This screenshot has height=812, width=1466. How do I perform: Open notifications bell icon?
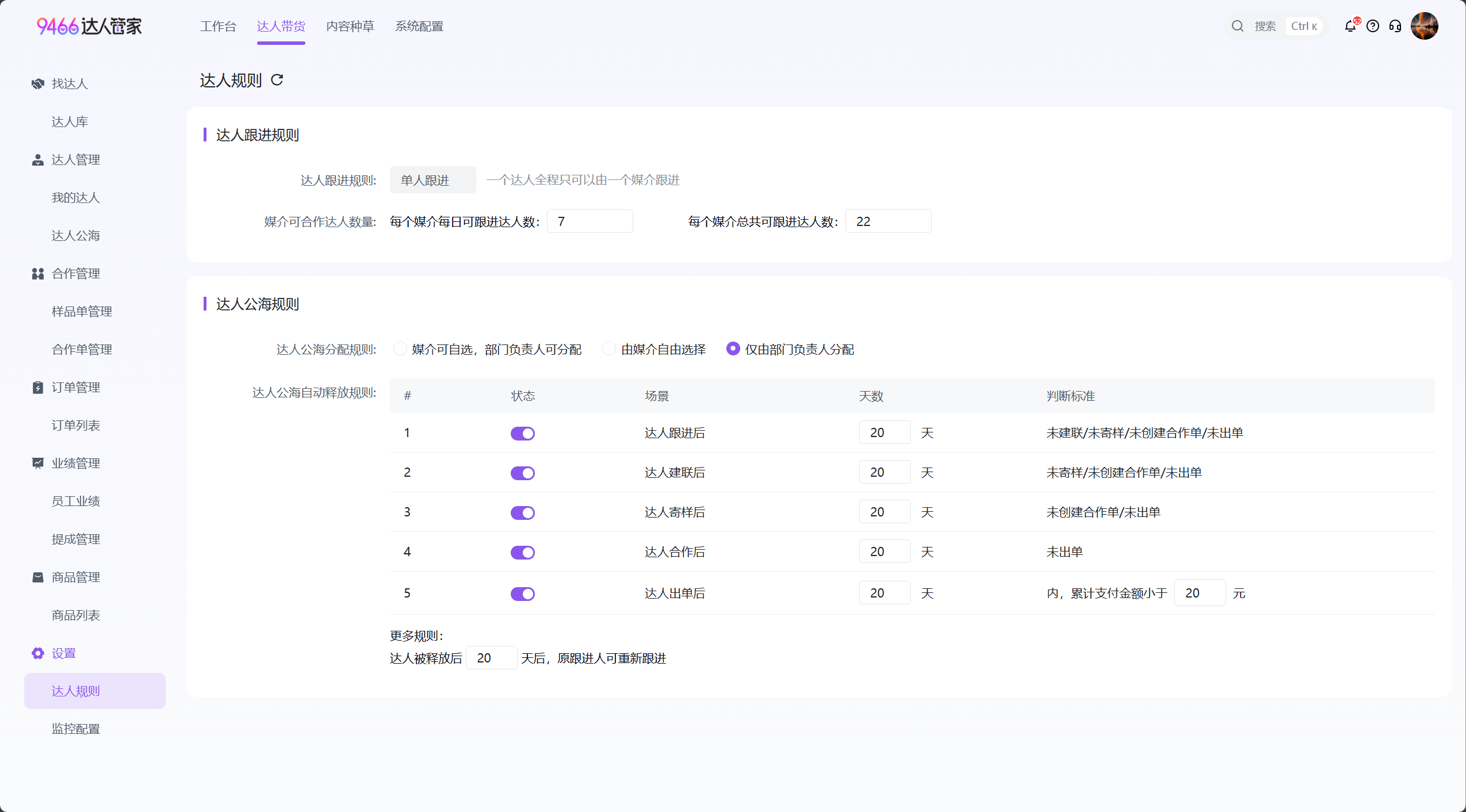1350,26
